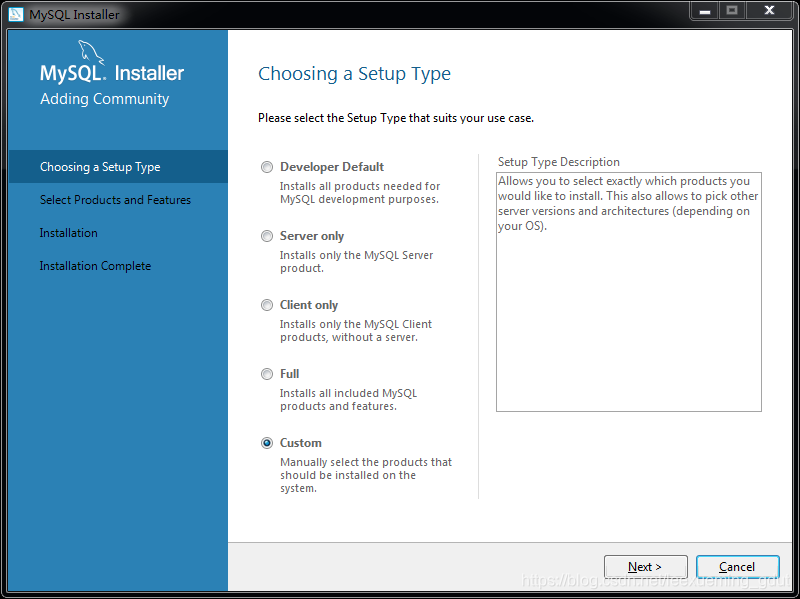The height and width of the screenshot is (599, 800).
Task: Choose the Full installation option
Action: [x=267, y=373]
